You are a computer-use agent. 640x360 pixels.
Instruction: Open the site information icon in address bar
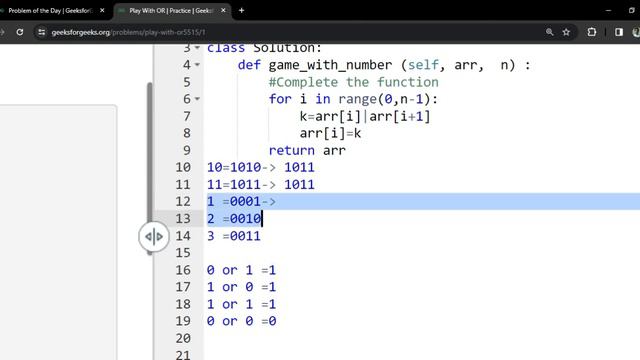click(41, 32)
